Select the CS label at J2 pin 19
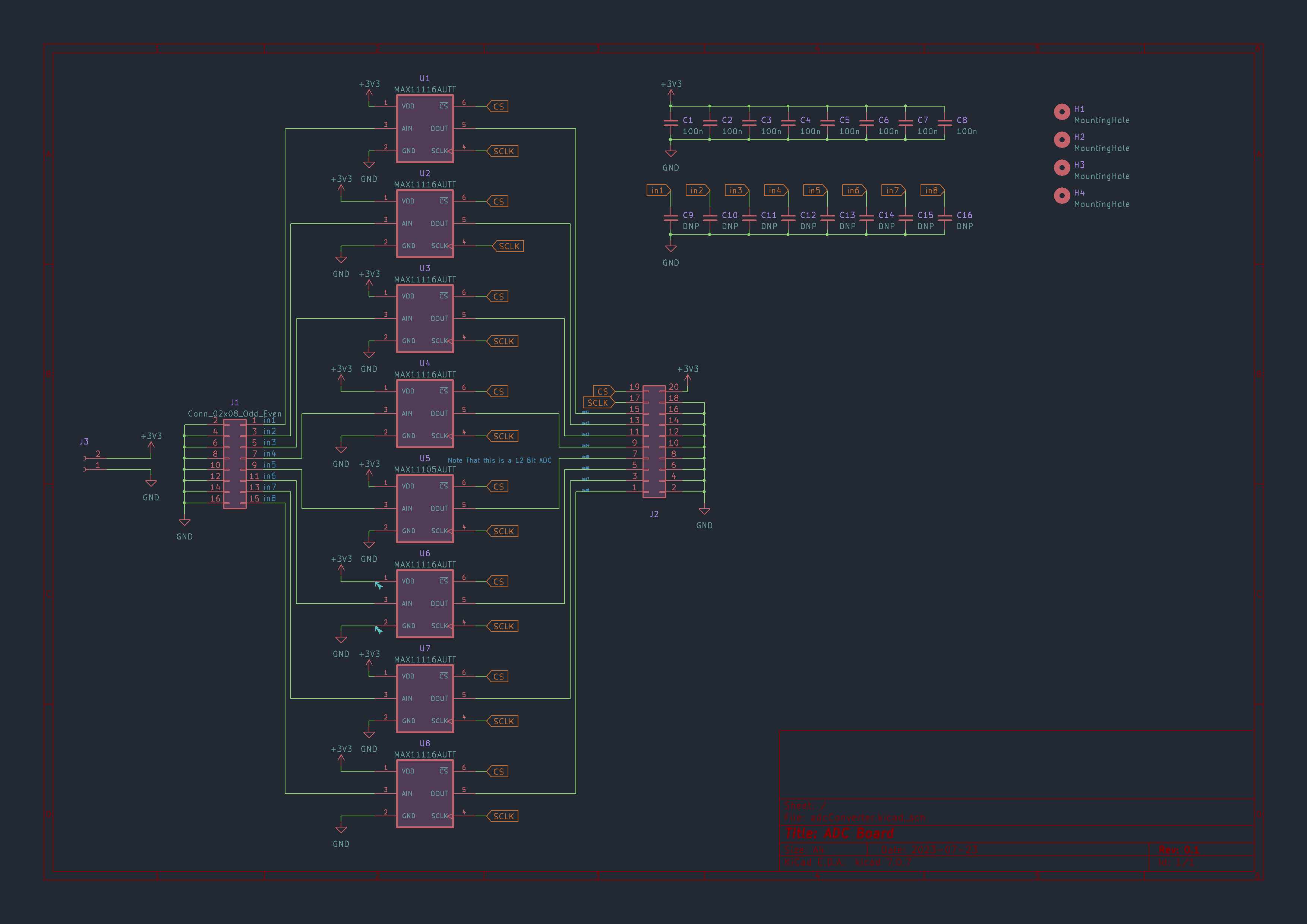The width and height of the screenshot is (1307, 924). coord(603,392)
